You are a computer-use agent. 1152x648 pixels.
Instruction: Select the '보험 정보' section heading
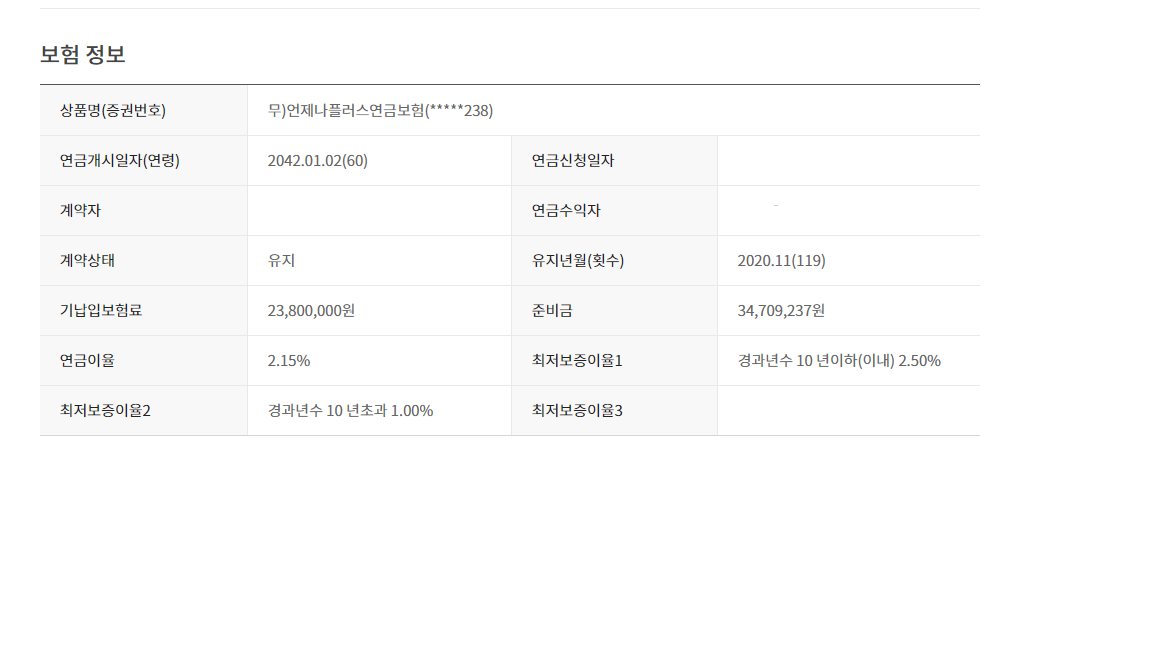point(82,54)
